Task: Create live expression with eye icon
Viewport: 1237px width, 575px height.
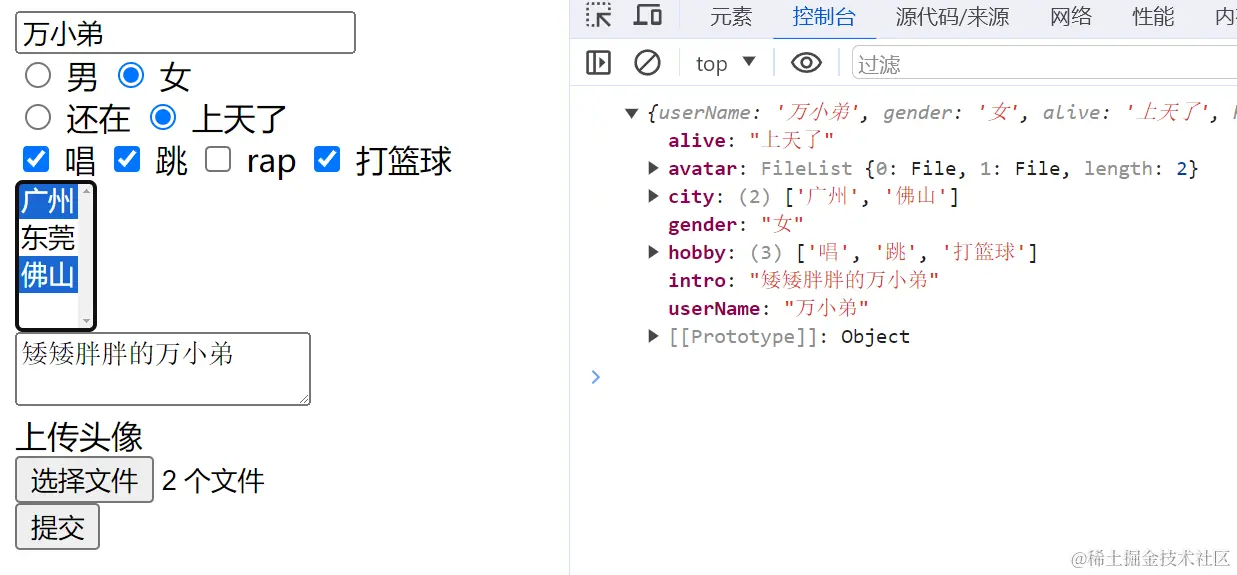Action: click(806, 63)
